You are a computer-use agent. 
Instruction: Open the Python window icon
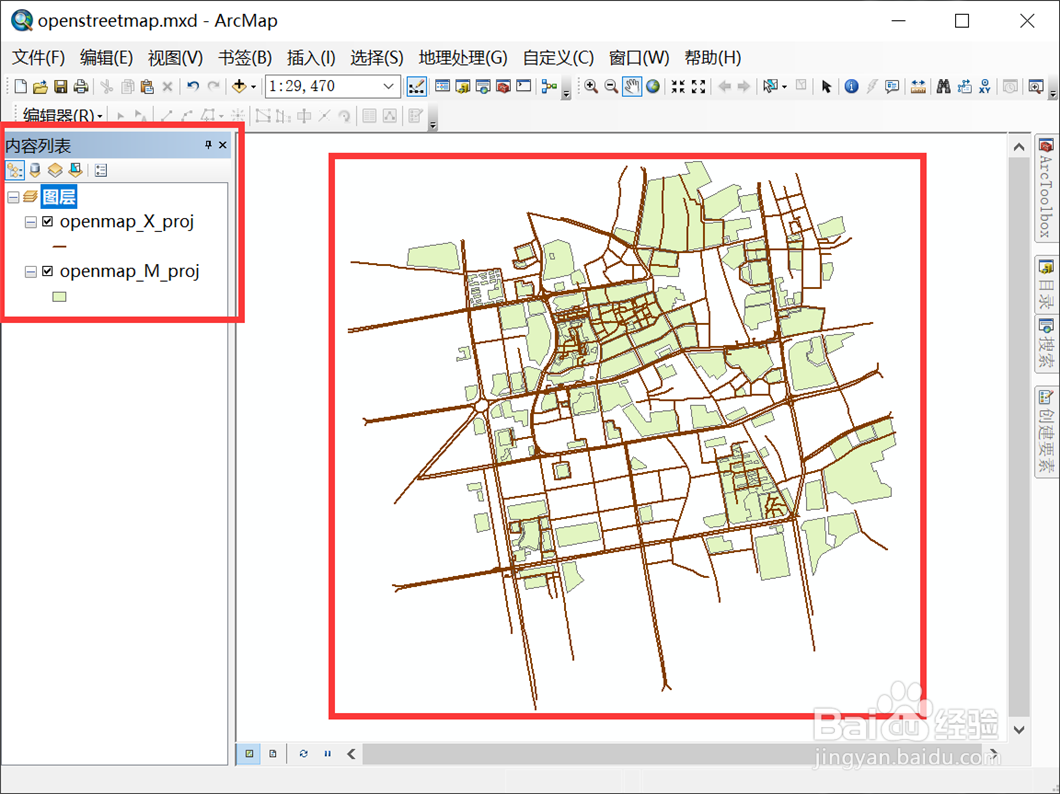coord(523,86)
